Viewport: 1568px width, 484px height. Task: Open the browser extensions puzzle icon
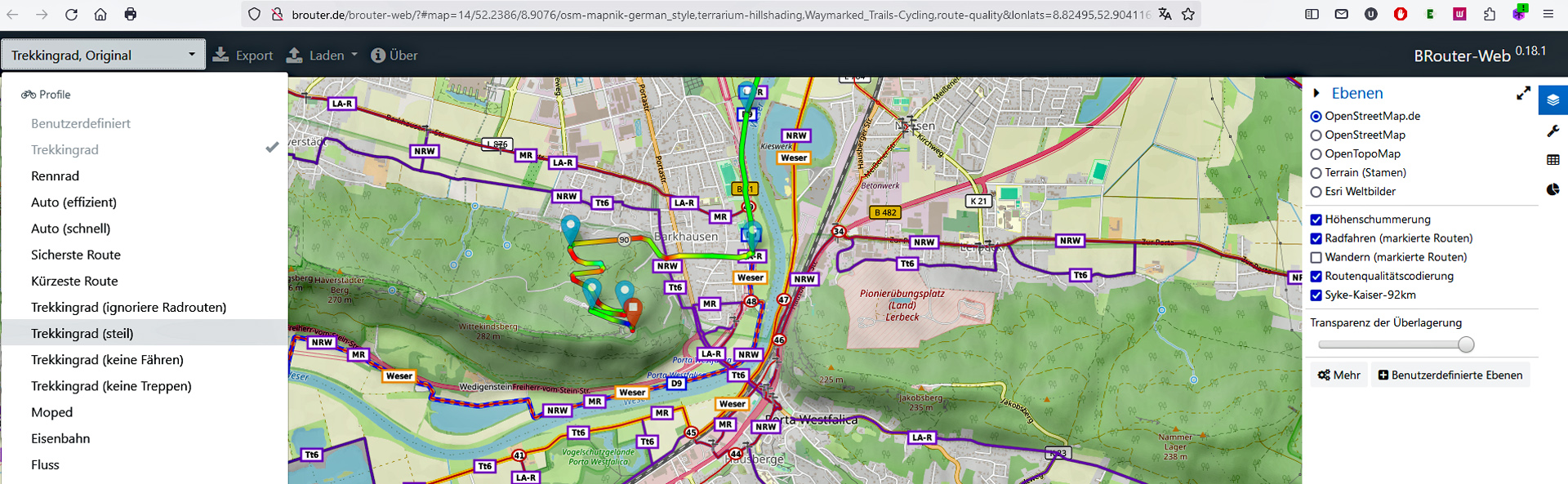(1490, 14)
